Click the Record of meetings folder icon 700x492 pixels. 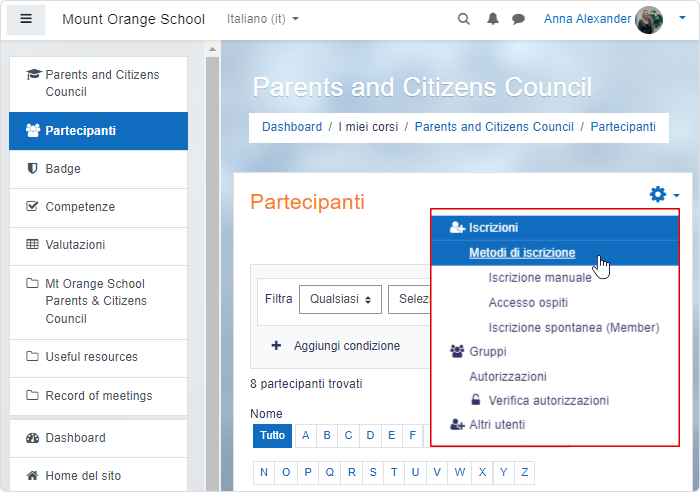tap(32, 395)
